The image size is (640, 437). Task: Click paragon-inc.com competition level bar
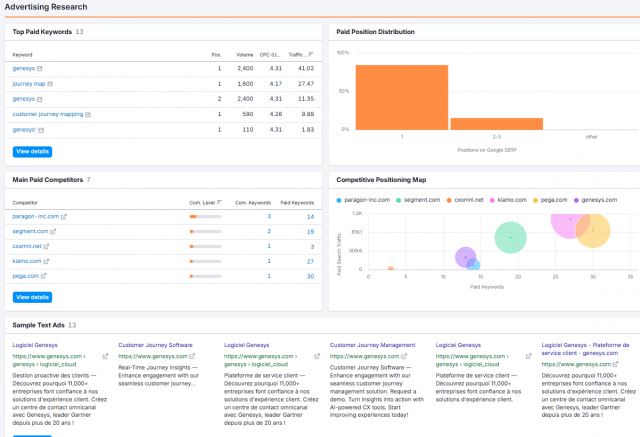click(x=205, y=217)
